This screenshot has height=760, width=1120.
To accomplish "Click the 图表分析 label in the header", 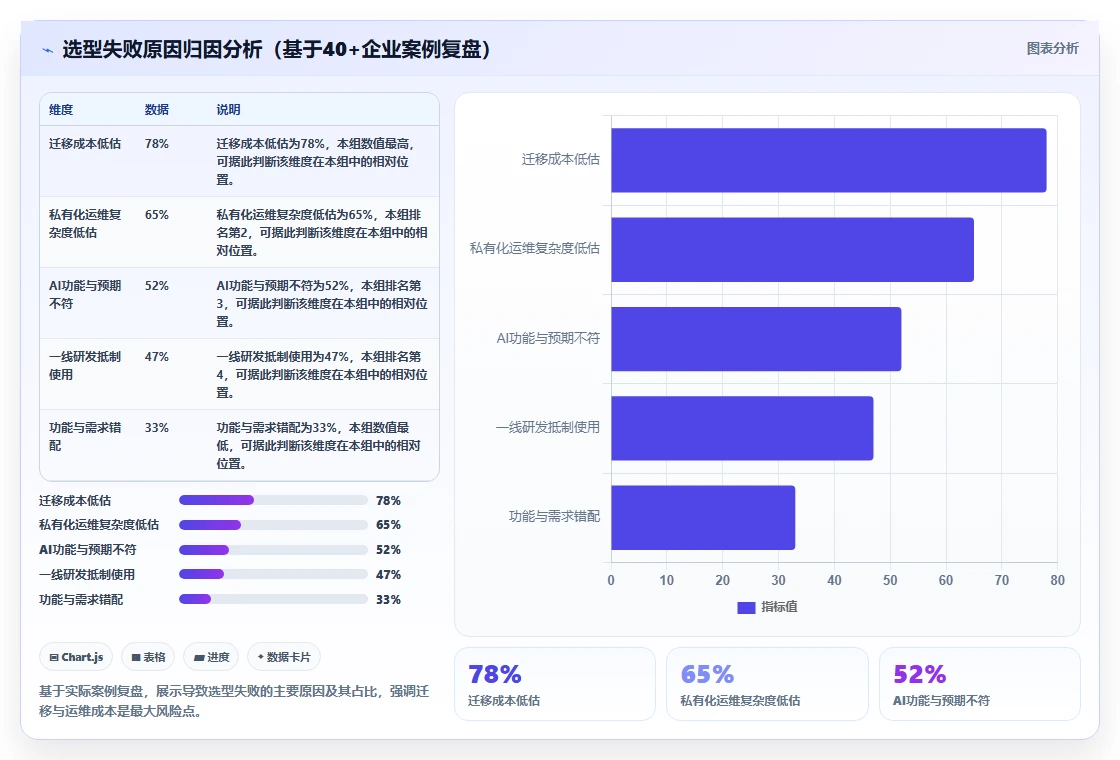I will point(1052,49).
